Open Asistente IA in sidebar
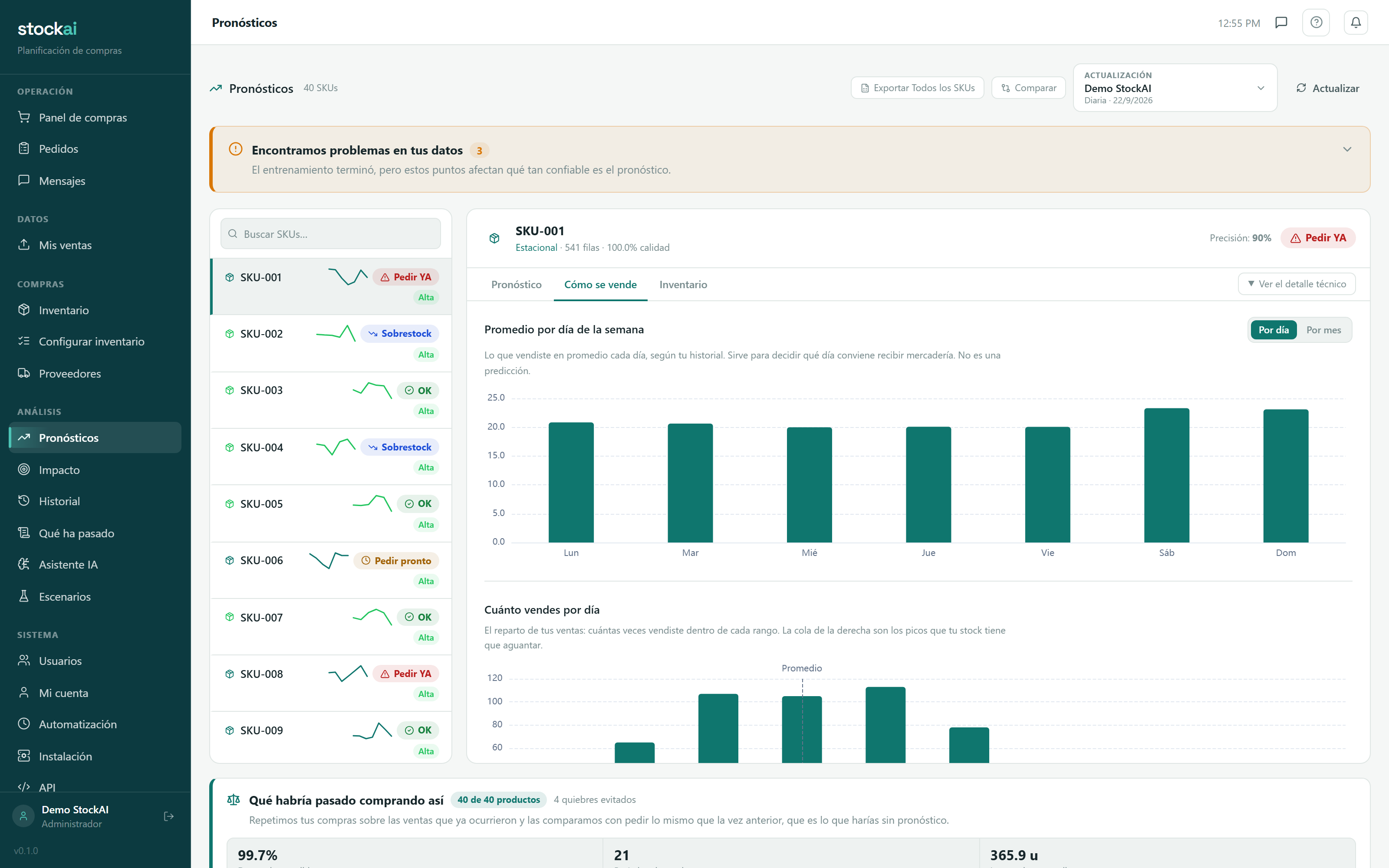This screenshot has width=1389, height=868. click(95, 564)
